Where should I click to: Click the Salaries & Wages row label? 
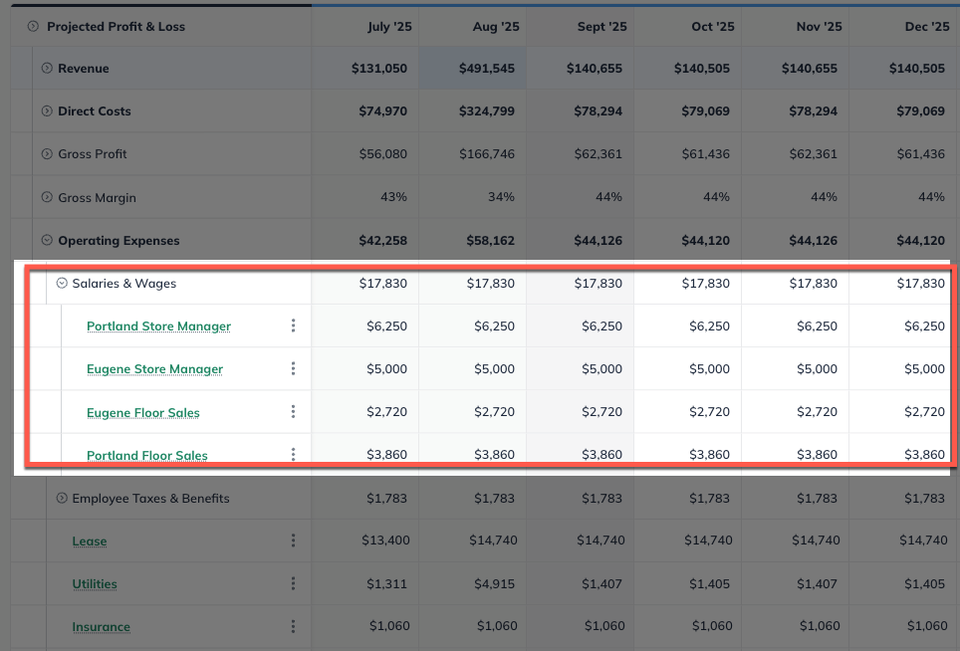(x=124, y=283)
